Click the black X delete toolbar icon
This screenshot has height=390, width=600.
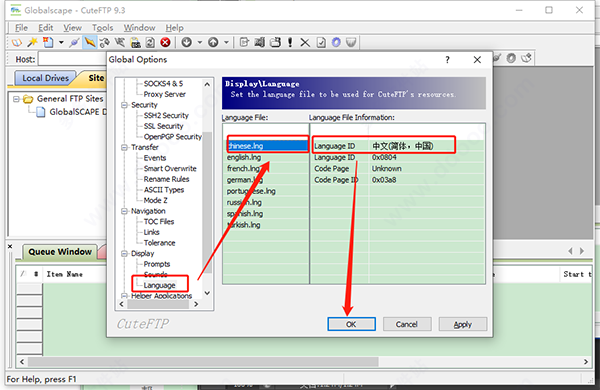coord(305,42)
